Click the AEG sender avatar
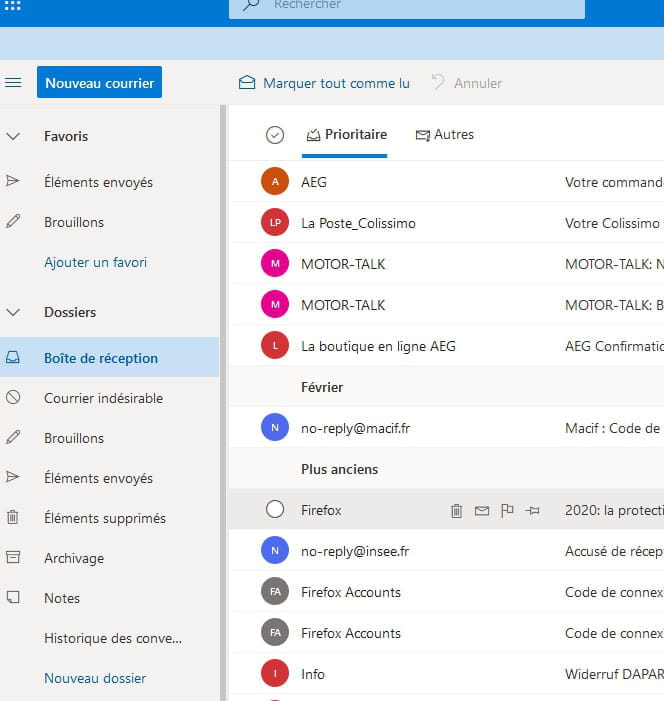This screenshot has width=664, height=701. coord(274,182)
